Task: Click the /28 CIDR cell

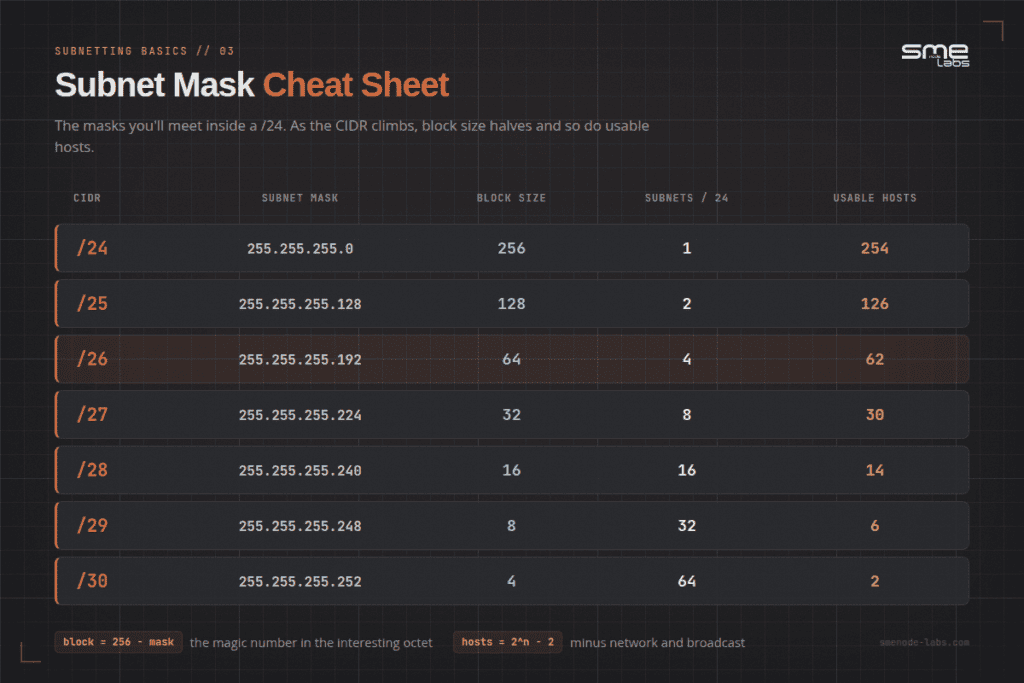Action: pyautogui.click(x=92, y=470)
